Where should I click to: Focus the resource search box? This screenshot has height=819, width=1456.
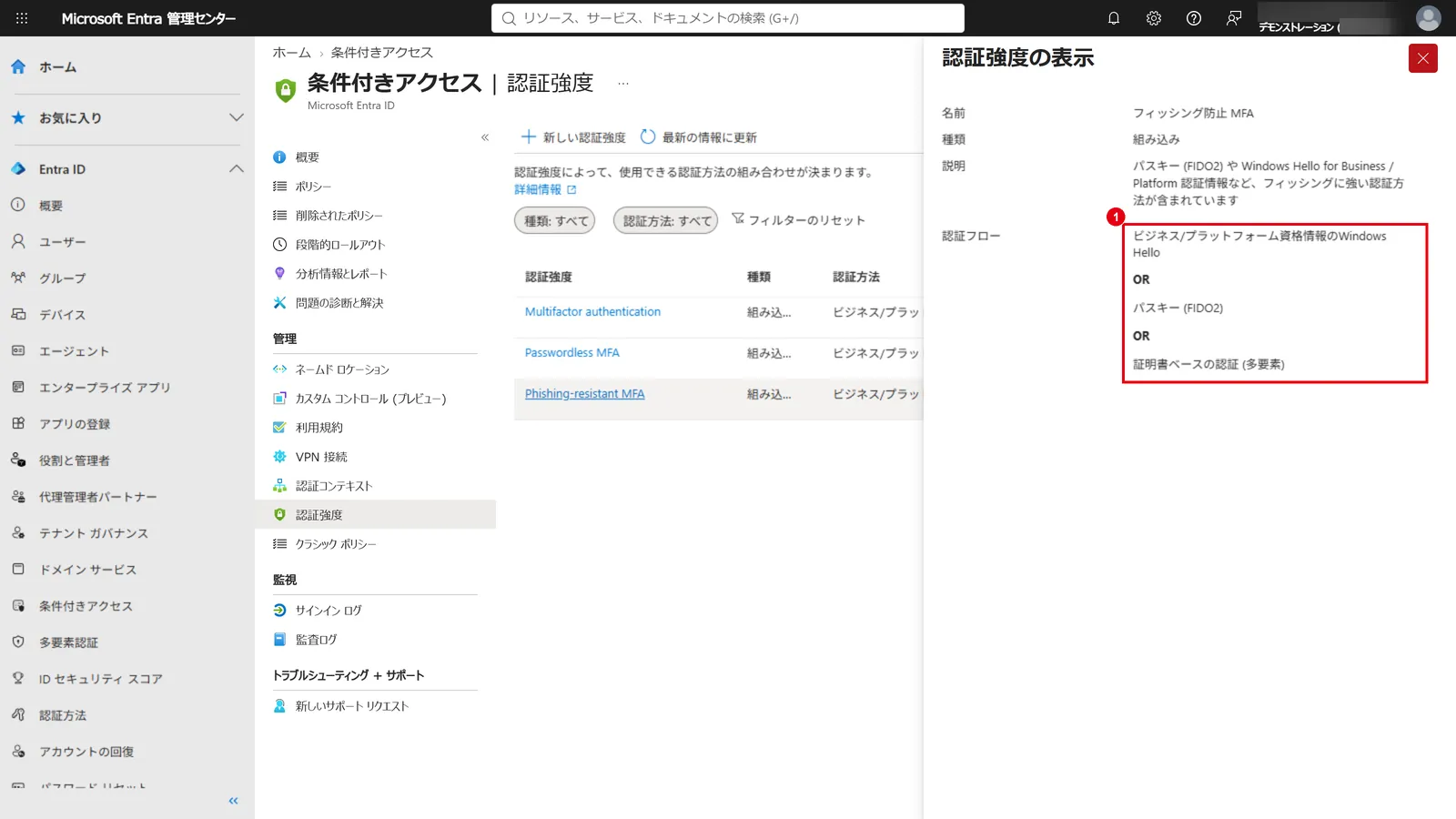pos(728,18)
